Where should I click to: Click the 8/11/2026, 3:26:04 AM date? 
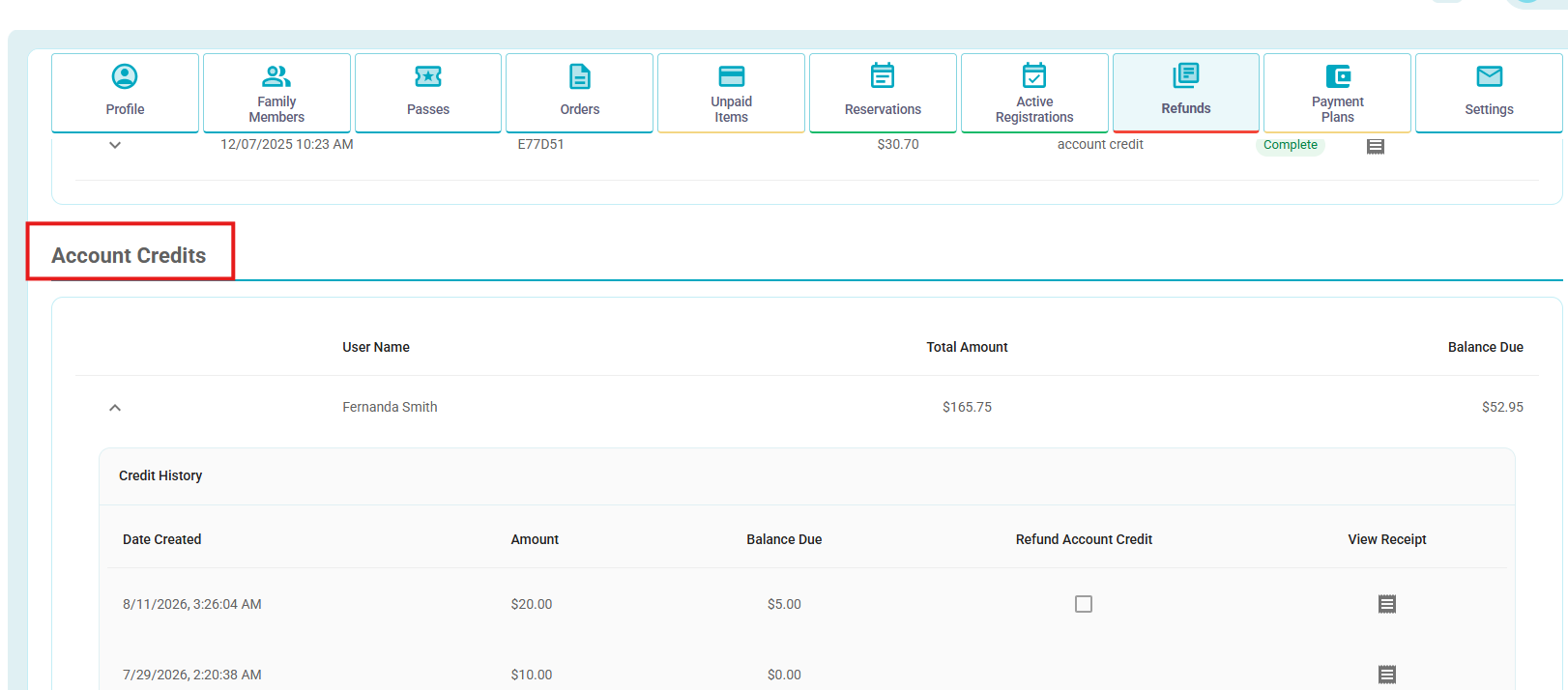click(x=192, y=604)
